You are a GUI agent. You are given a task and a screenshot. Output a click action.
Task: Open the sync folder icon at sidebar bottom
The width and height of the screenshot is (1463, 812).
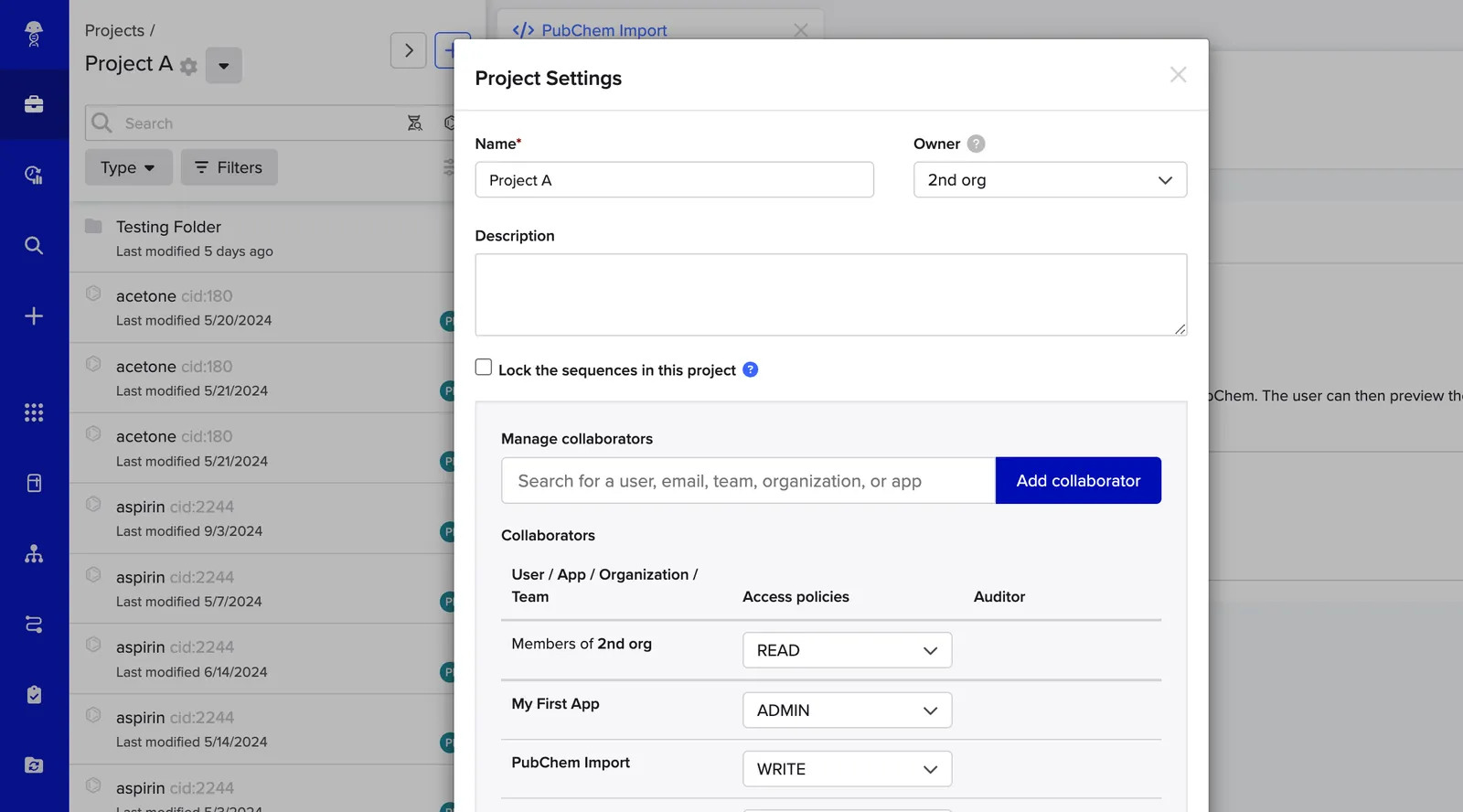click(34, 765)
